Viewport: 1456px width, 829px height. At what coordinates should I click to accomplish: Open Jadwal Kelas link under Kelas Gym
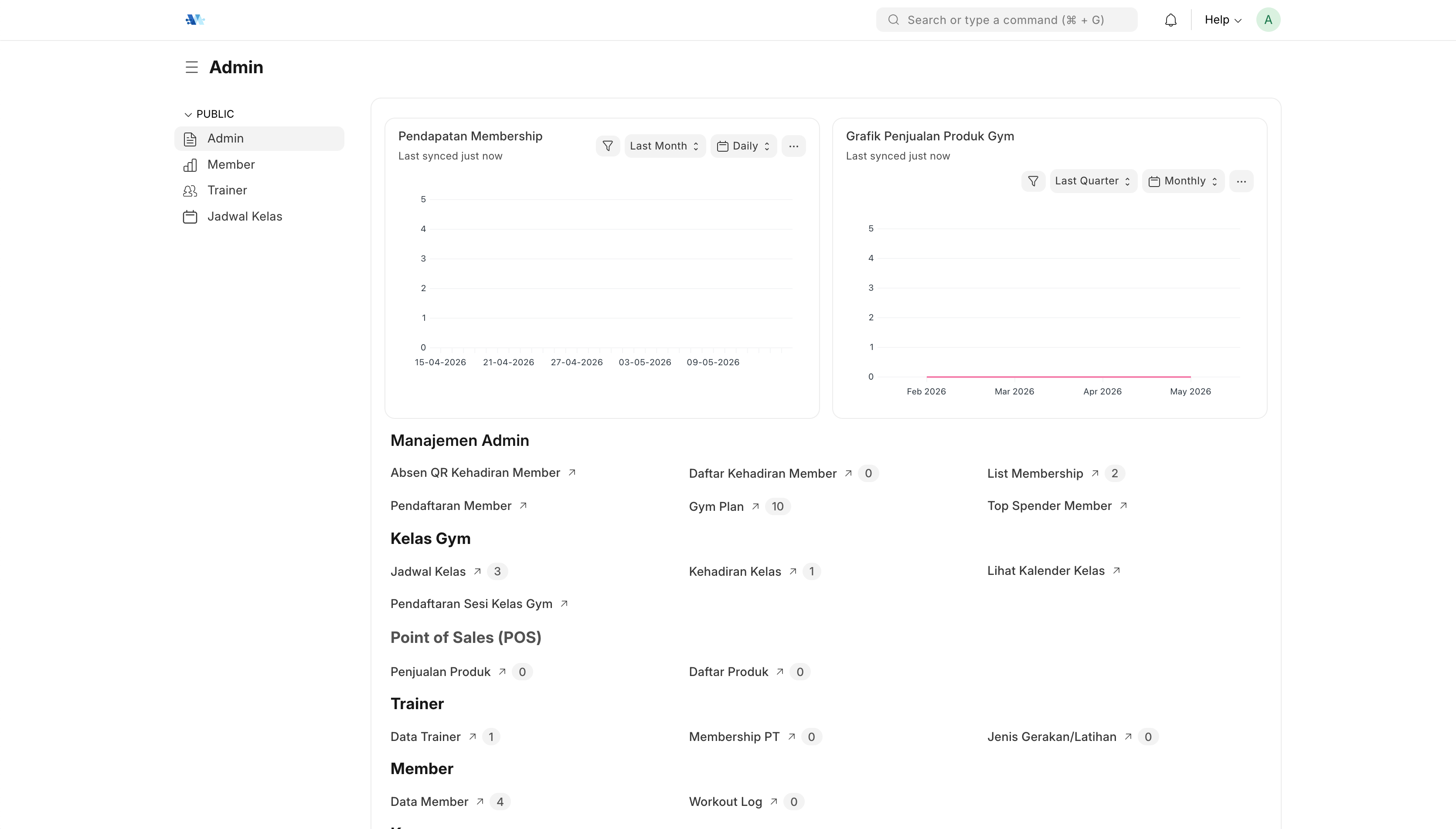[x=428, y=571]
